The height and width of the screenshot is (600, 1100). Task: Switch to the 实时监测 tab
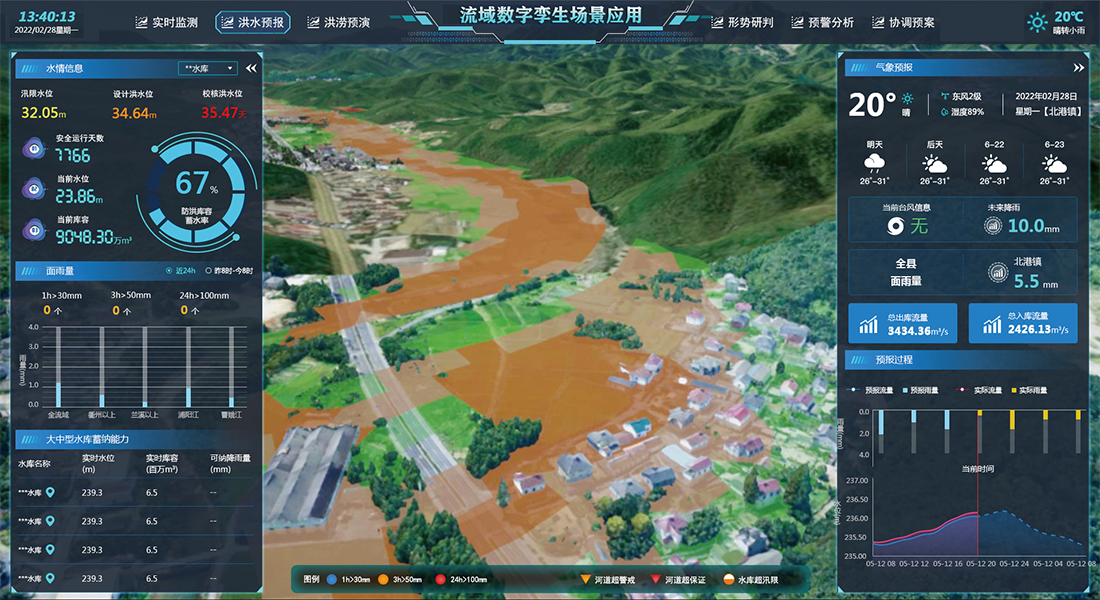(x=167, y=22)
